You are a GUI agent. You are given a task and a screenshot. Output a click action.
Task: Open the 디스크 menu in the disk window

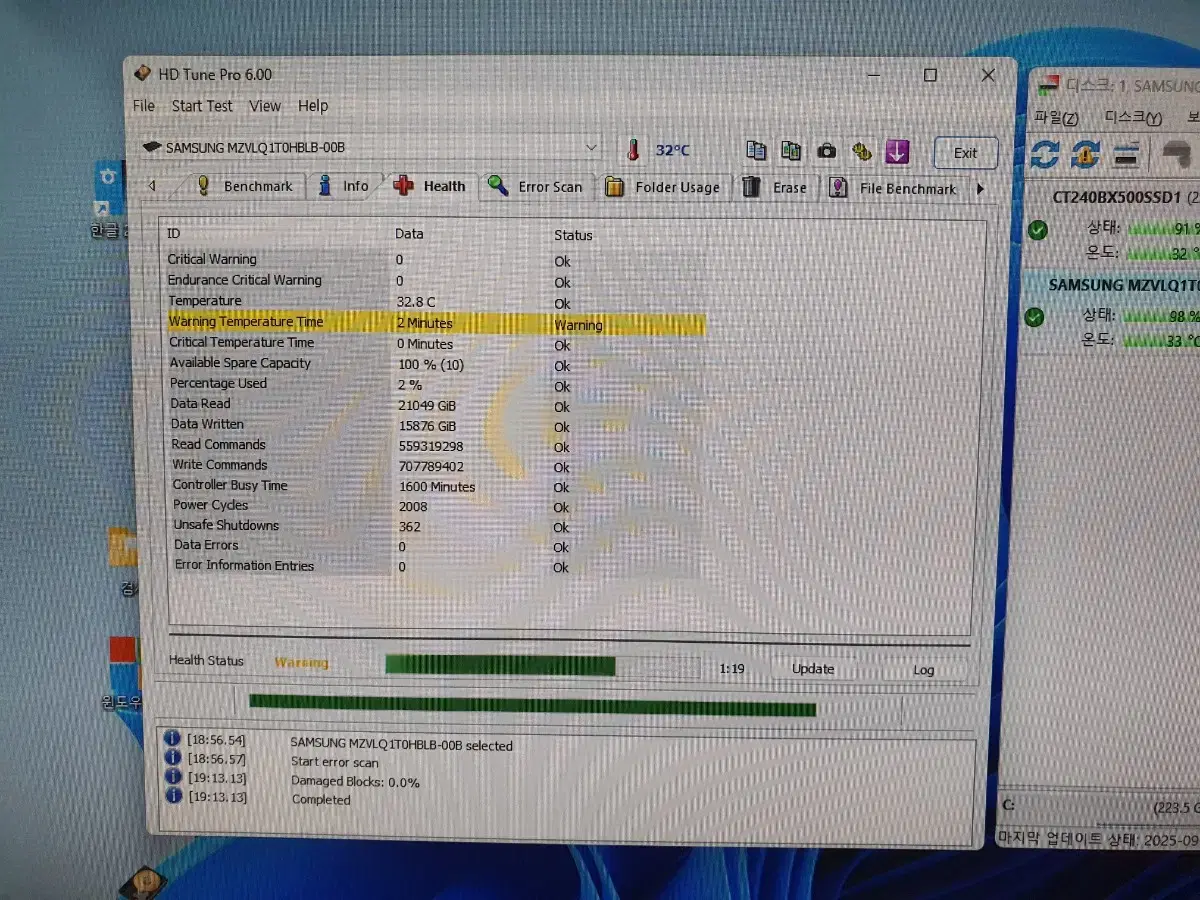coord(1133,117)
